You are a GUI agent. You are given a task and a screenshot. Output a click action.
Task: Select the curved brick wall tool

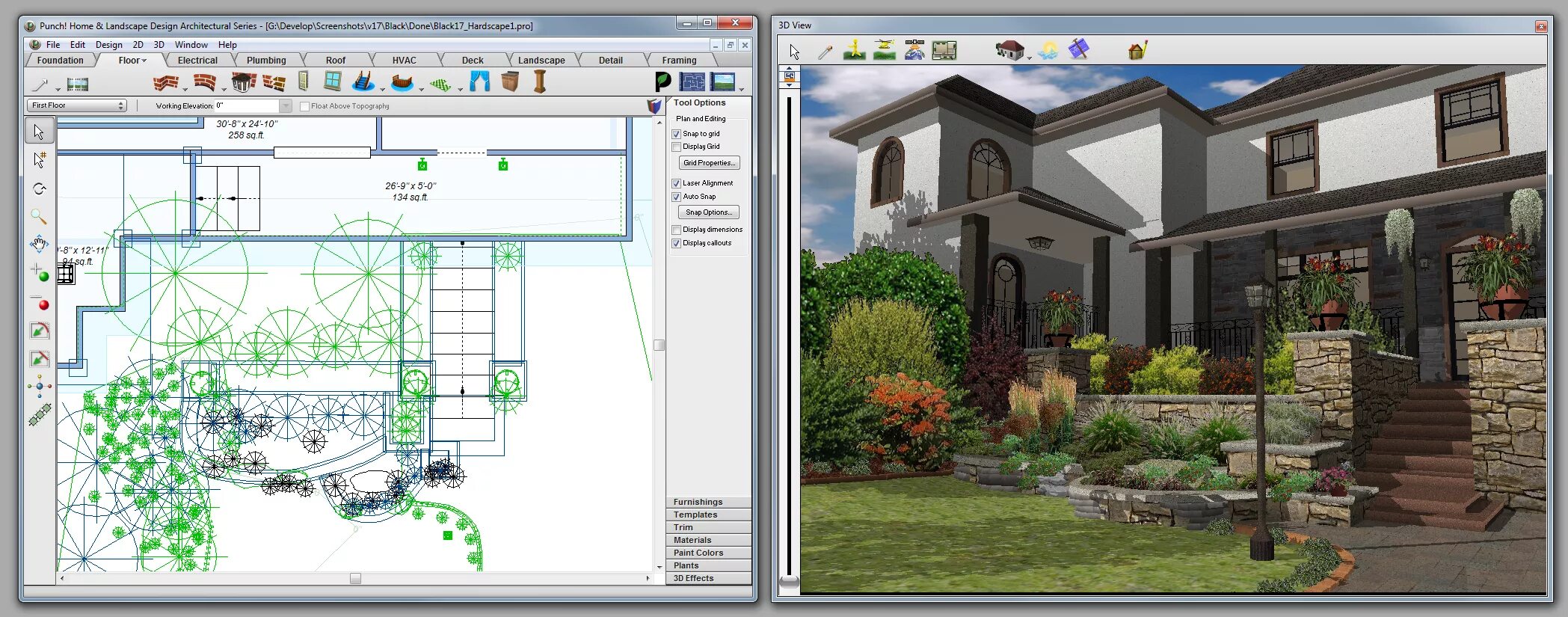204,82
